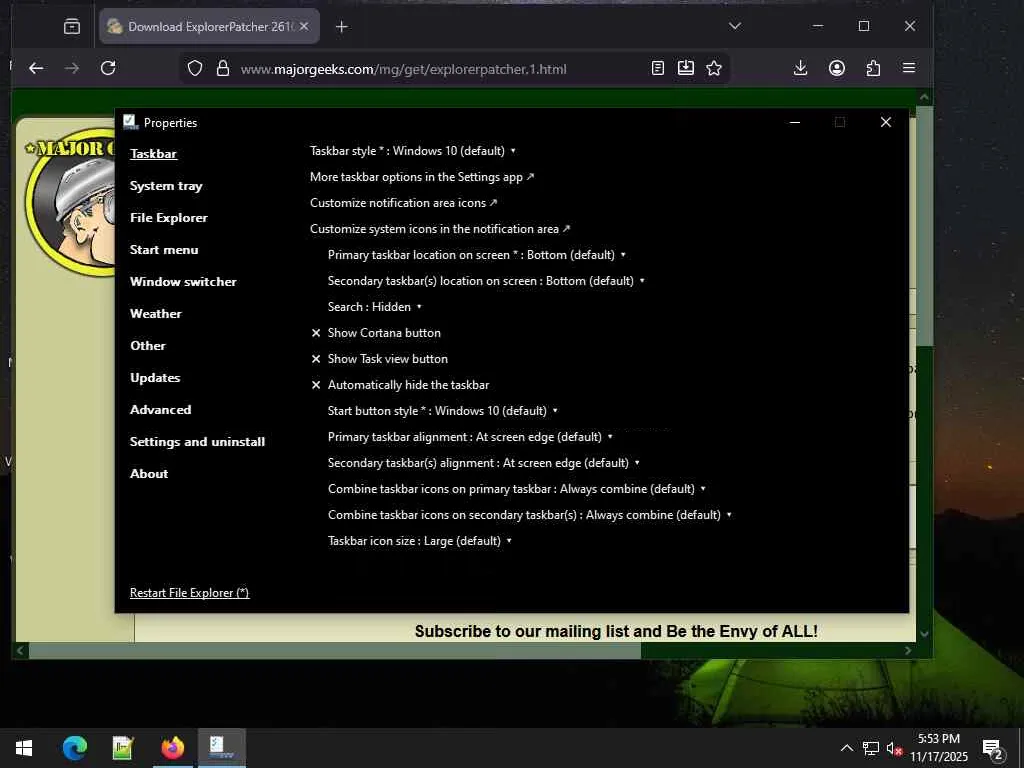View site security padlock info
This screenshot has width=1024, height=768.
pos(223,69)
